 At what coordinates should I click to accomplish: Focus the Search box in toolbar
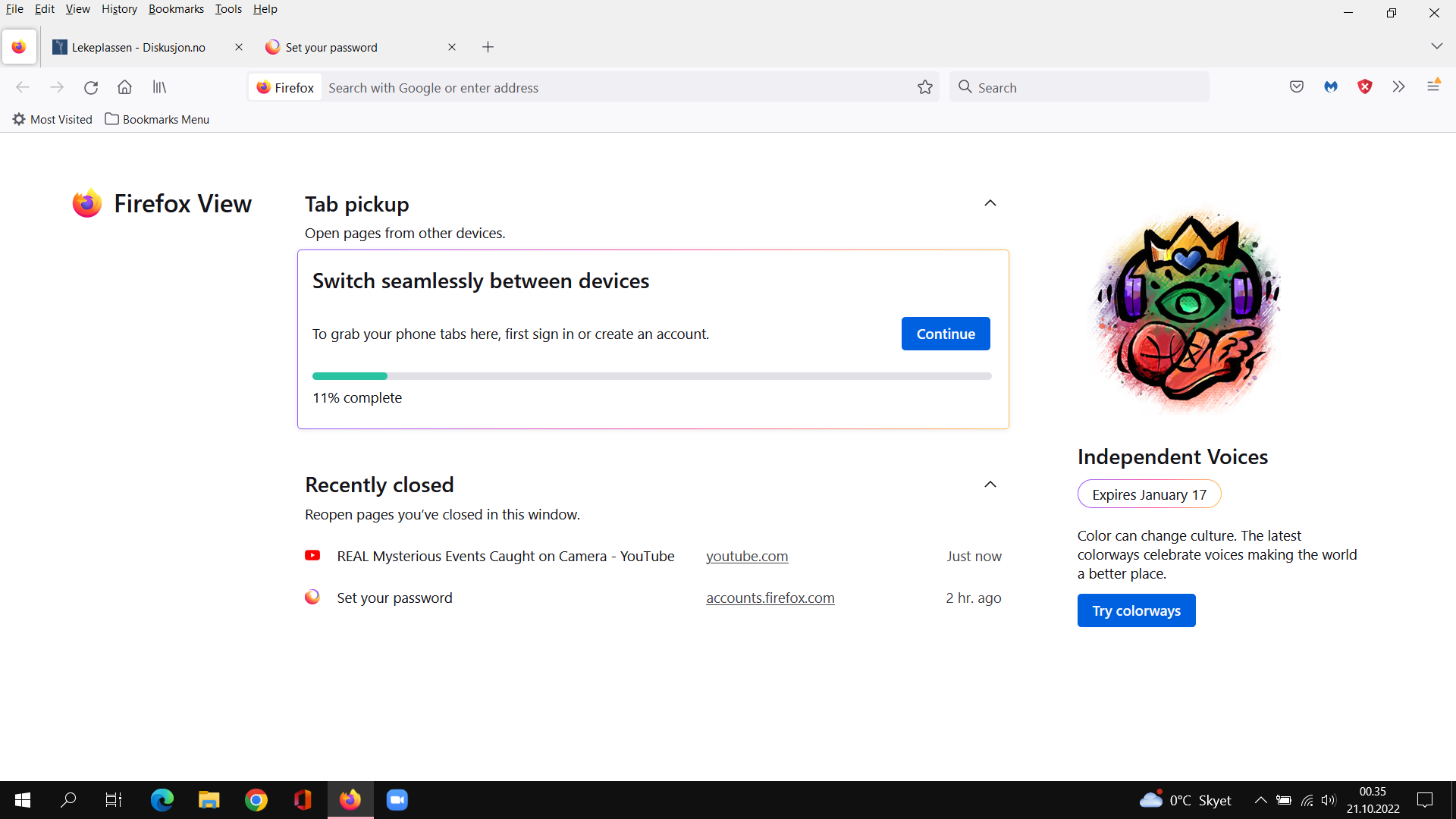click(x=1079, y=87)
